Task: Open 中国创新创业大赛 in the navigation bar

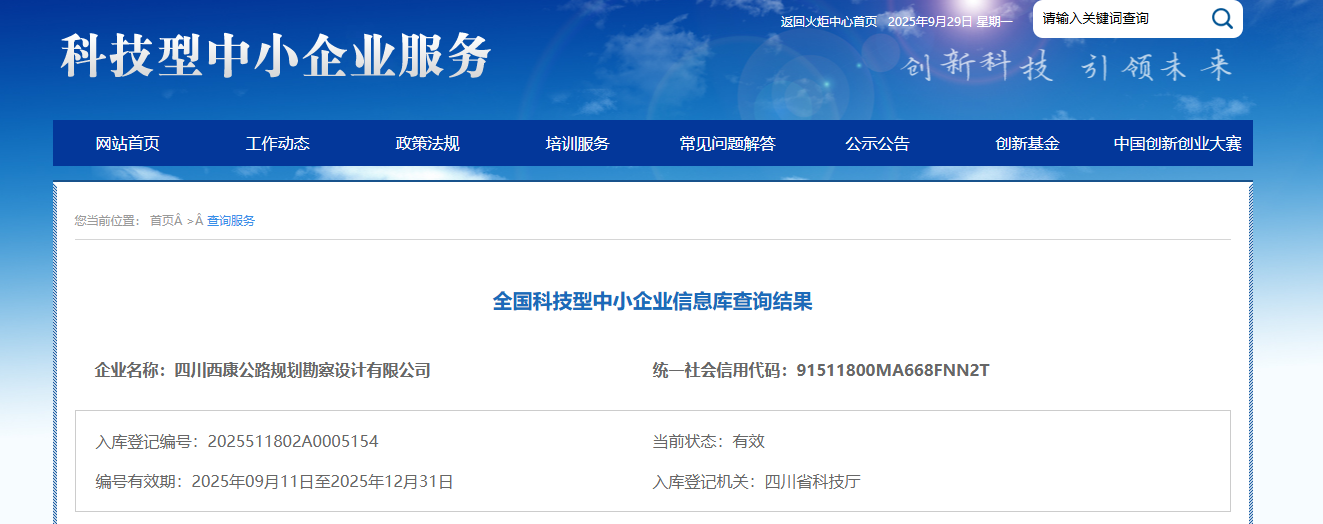Action: [1177, 143]
